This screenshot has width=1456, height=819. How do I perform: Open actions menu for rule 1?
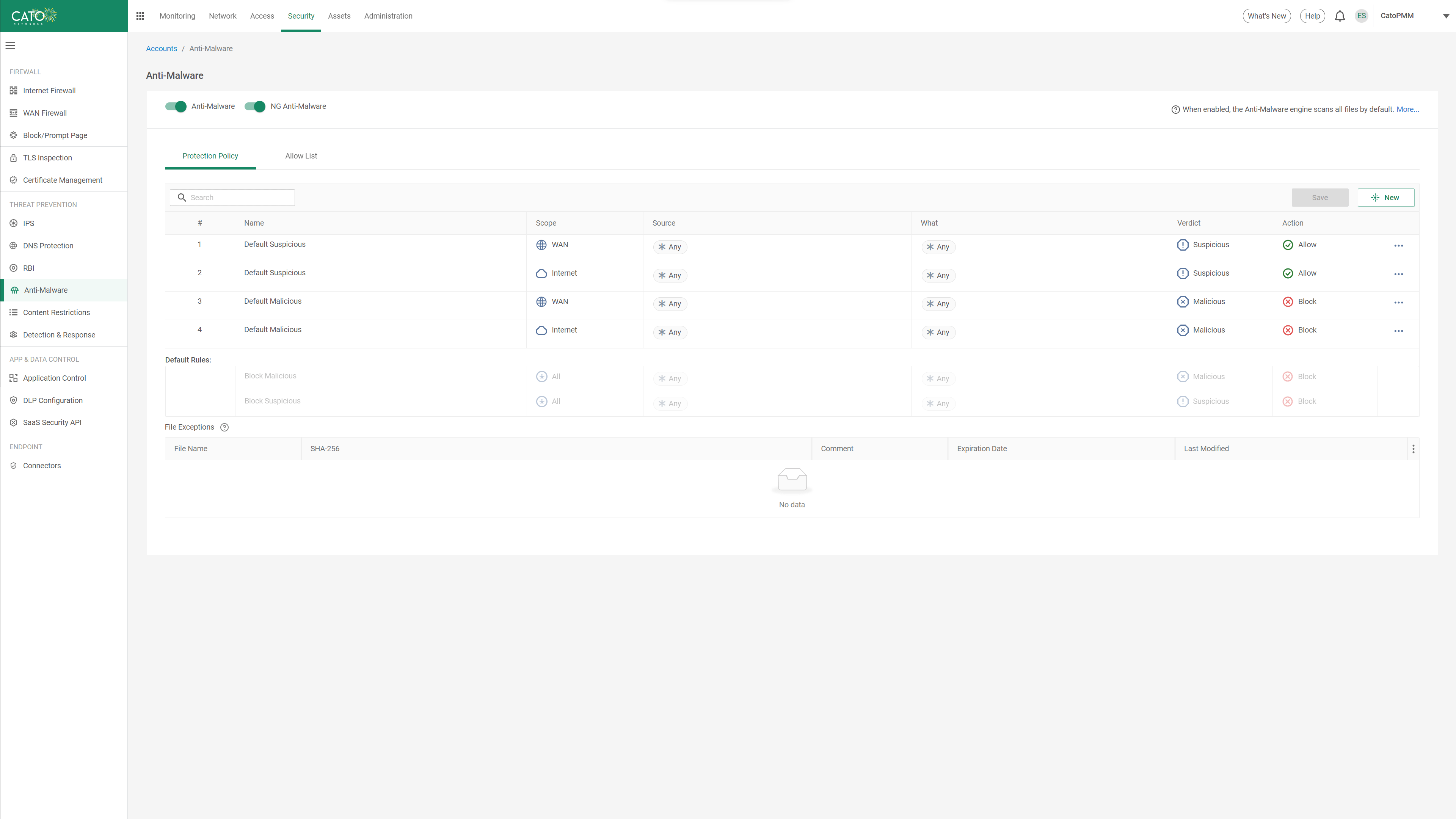1398,246
